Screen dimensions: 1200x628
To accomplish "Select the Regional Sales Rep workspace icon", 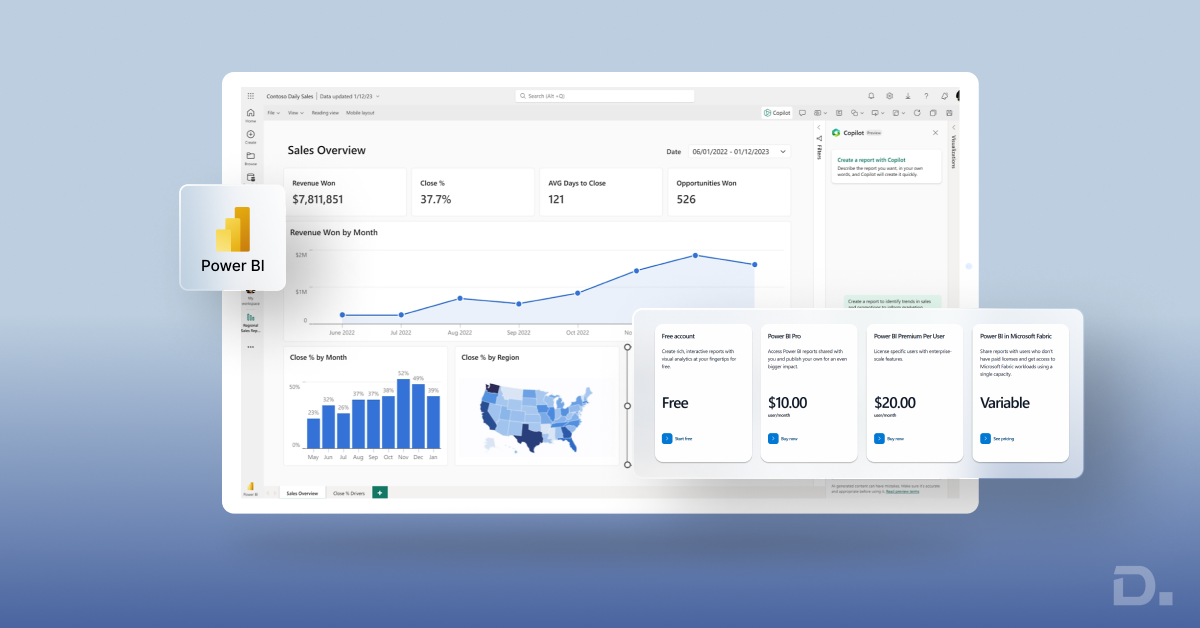I will (249, 318).
